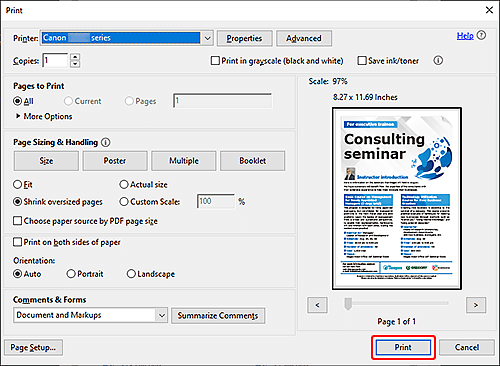Open printer Properties

coord(244,38)
